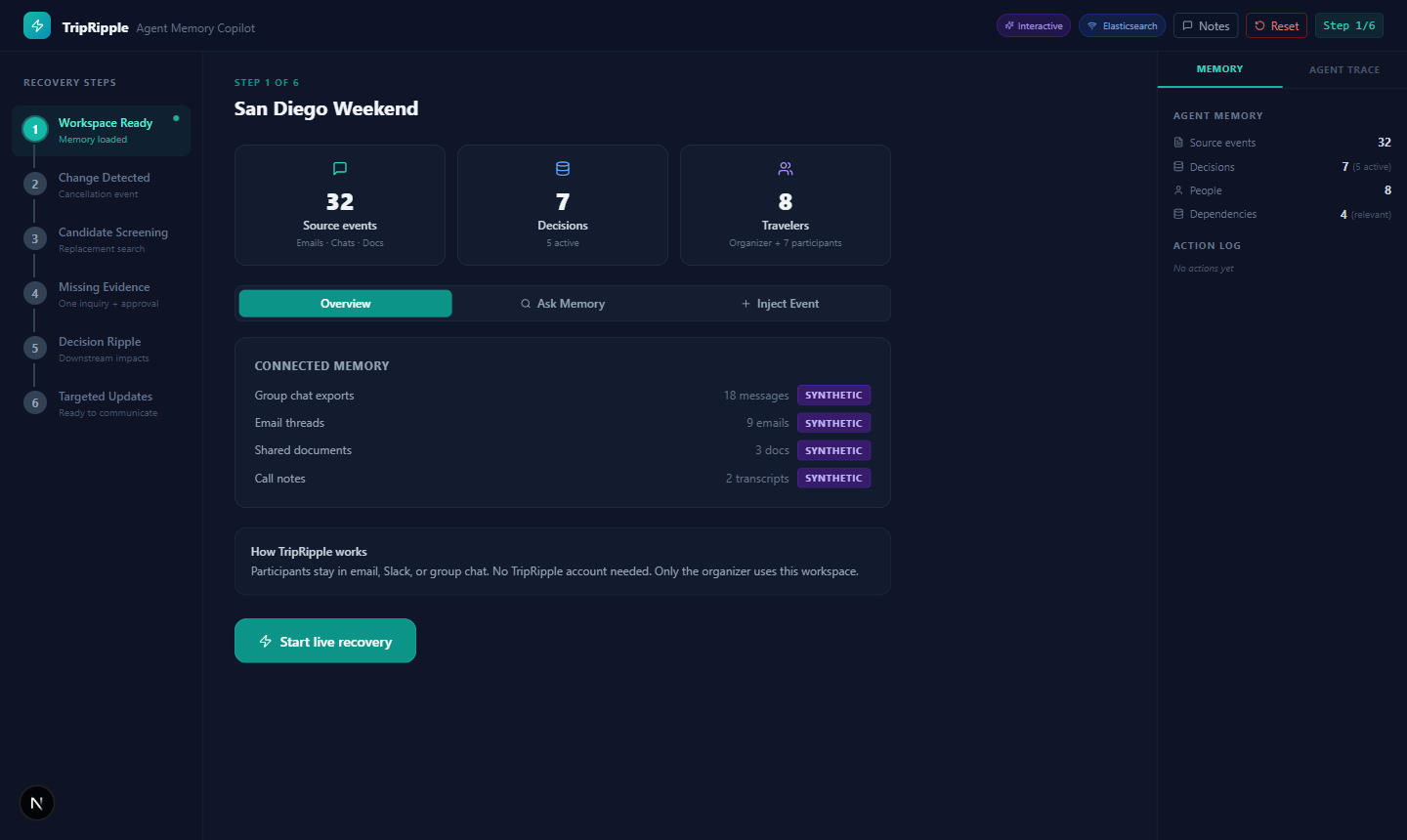Select the Overview tab

point(346,304)
